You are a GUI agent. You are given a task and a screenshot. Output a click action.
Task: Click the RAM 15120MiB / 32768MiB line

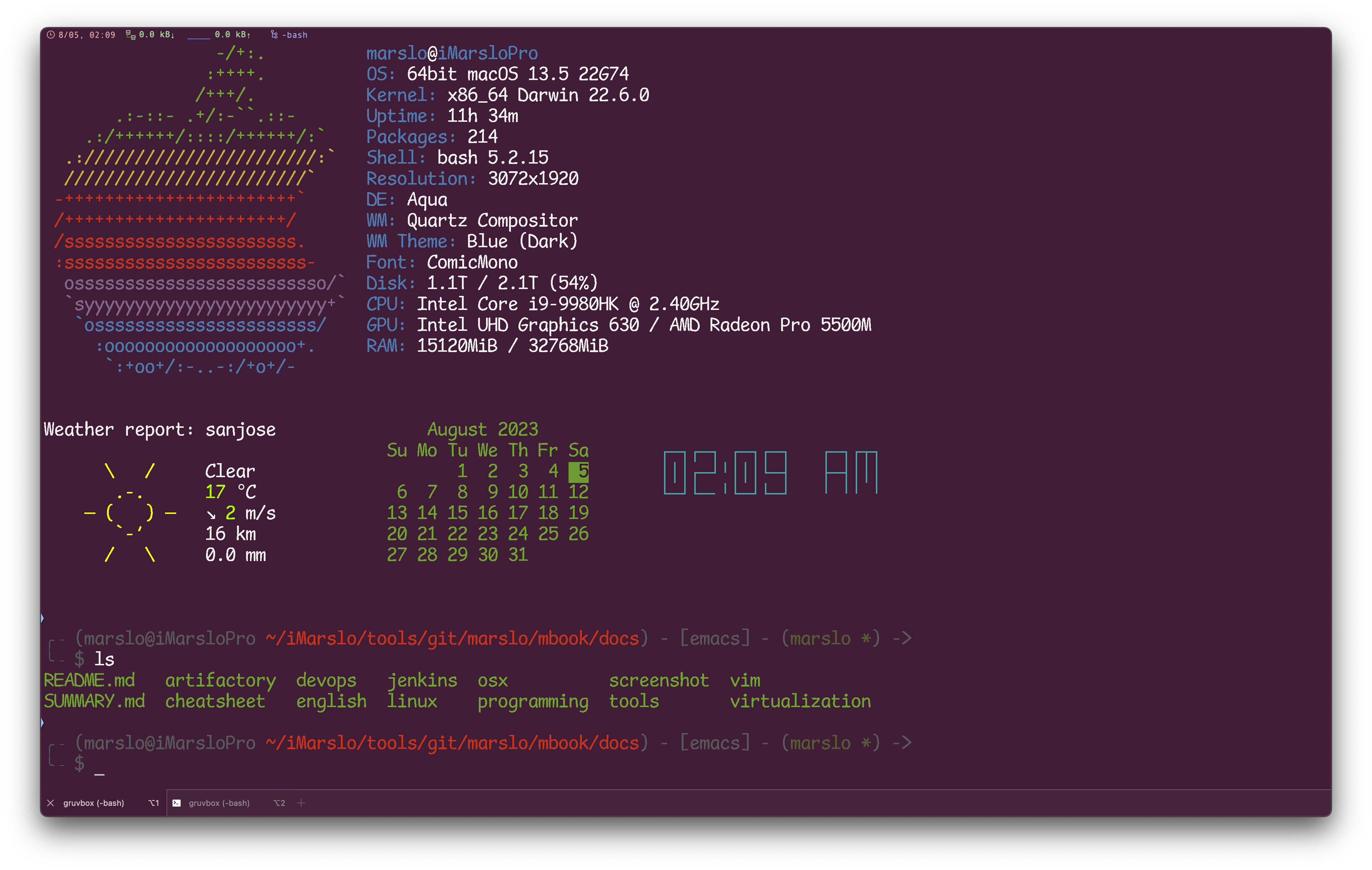487,346
